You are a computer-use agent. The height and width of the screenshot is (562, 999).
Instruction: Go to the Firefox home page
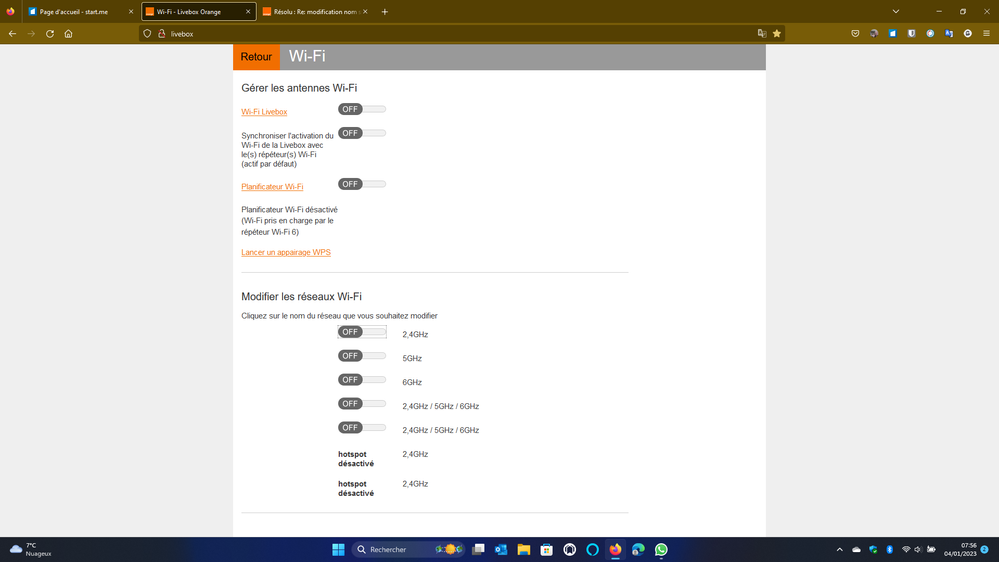pyautogui.click(x=68, y=34)
